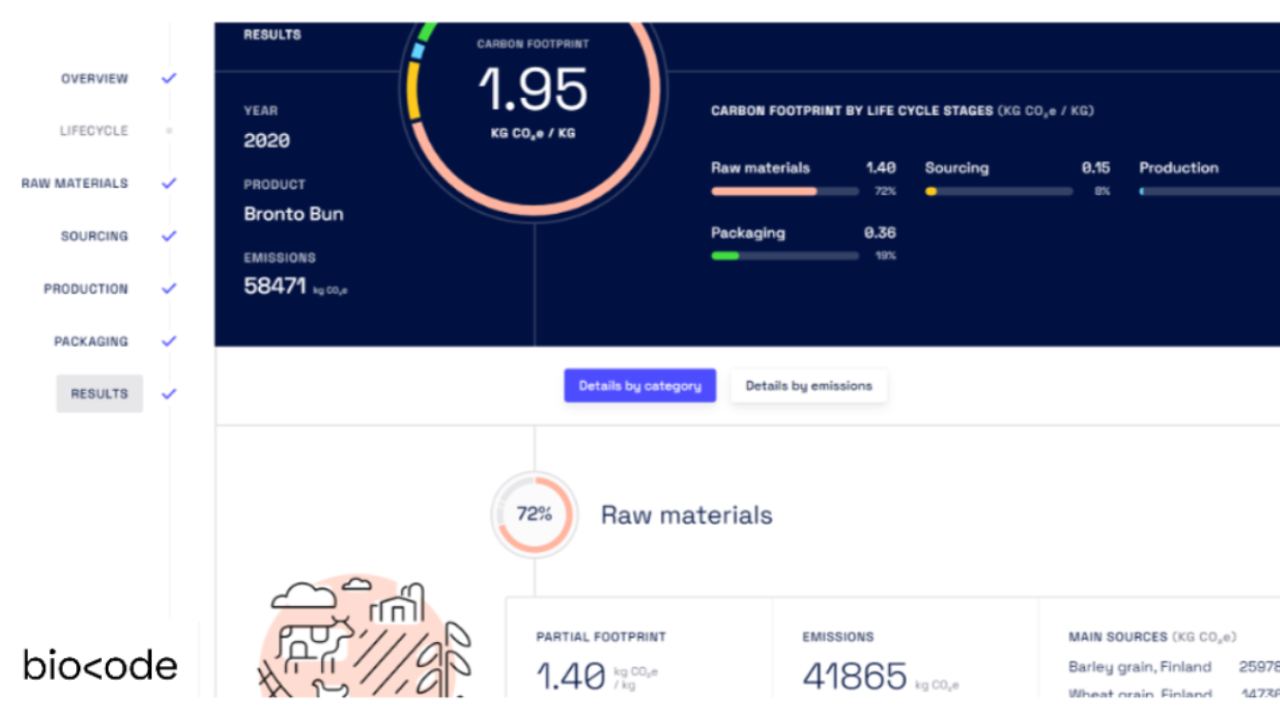Click the Production life cycle label
The image size is (1280, 720).
(1179, 168)
